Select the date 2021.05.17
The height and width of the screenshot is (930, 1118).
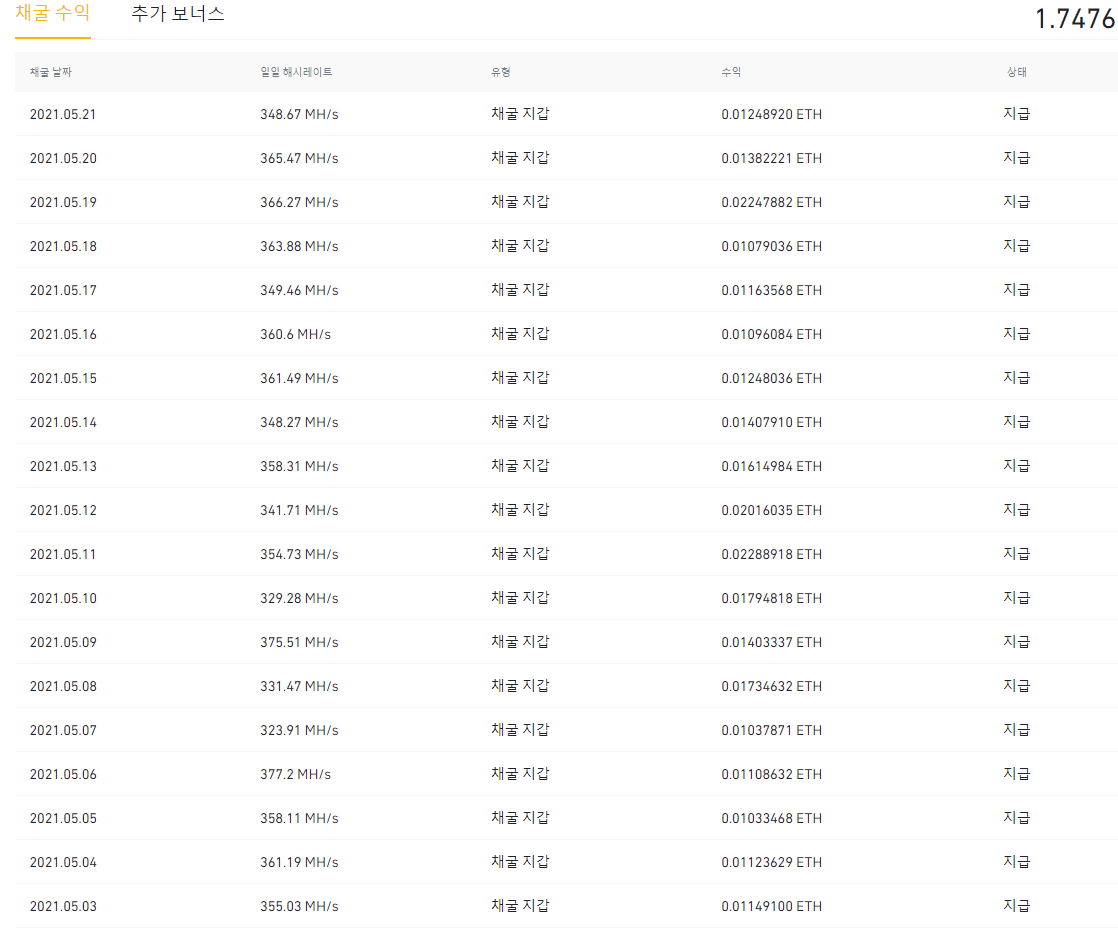click(63, 290)
